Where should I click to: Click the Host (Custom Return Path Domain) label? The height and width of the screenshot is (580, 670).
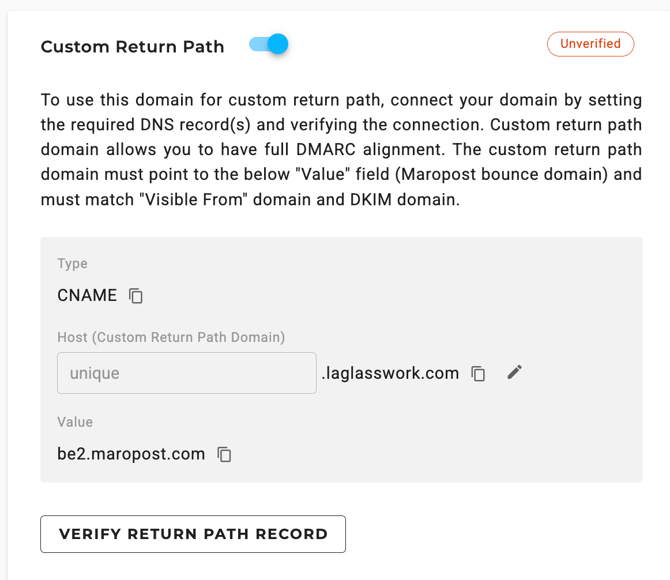[171, 337]
